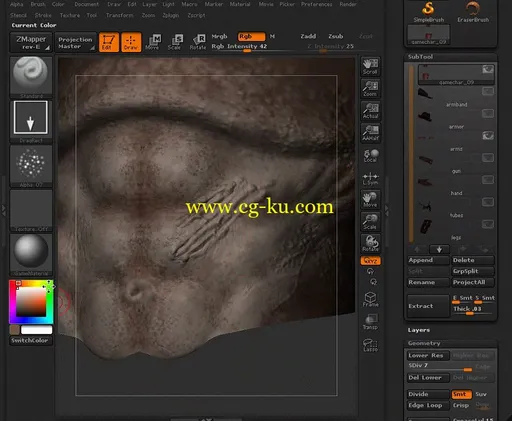
Task: Collapse the SubTool palette header
Action: pyautogui.click(x=421, y=57)
